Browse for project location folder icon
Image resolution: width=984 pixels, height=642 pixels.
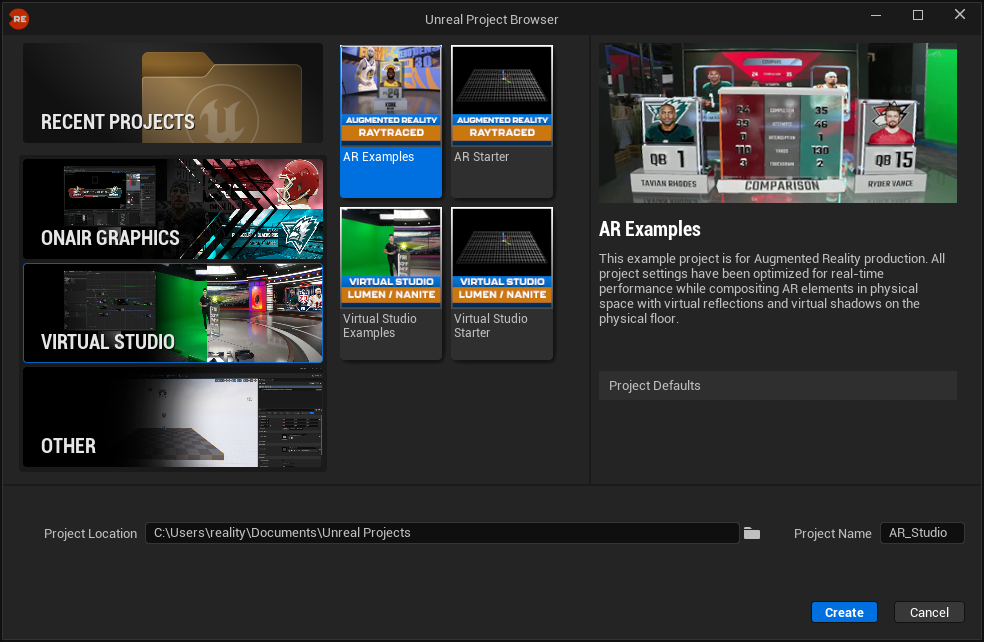coord(752,533)
